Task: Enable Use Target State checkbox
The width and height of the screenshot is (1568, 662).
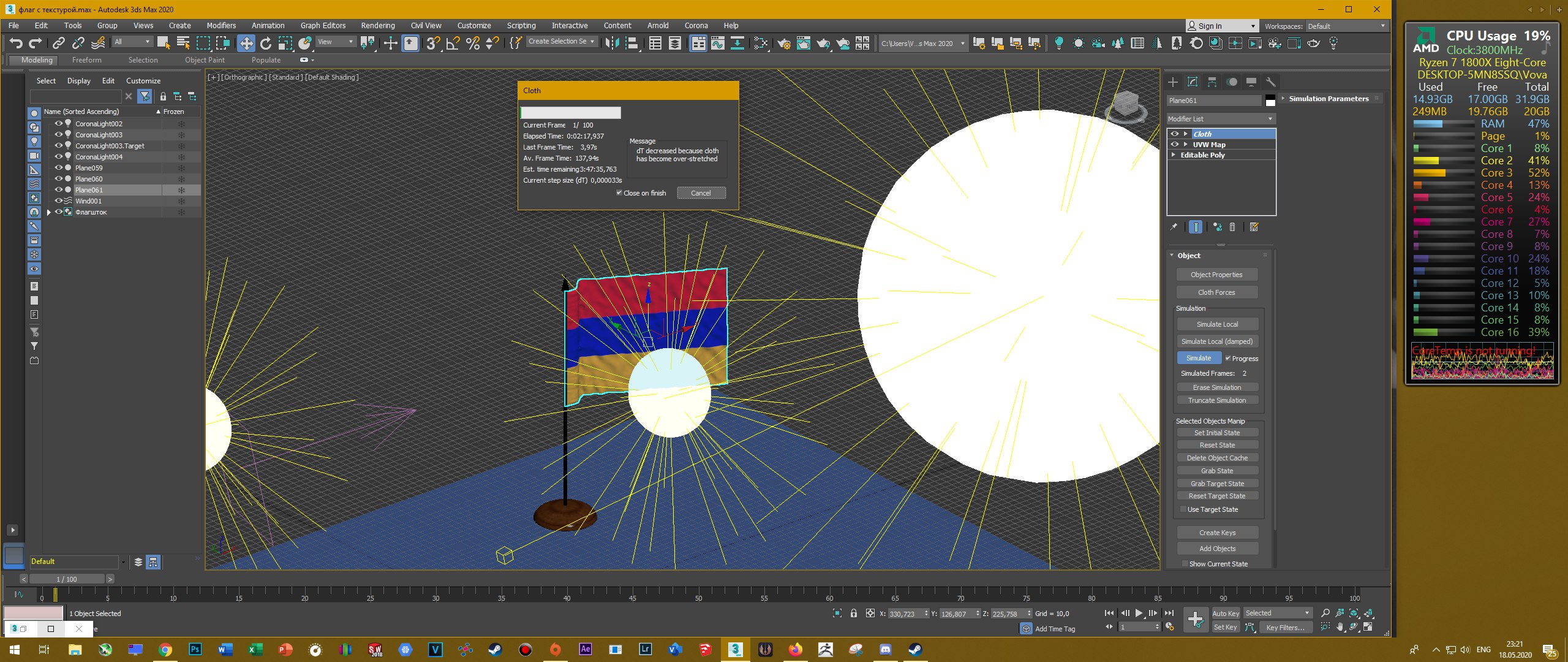Action: click(1183, 509)
